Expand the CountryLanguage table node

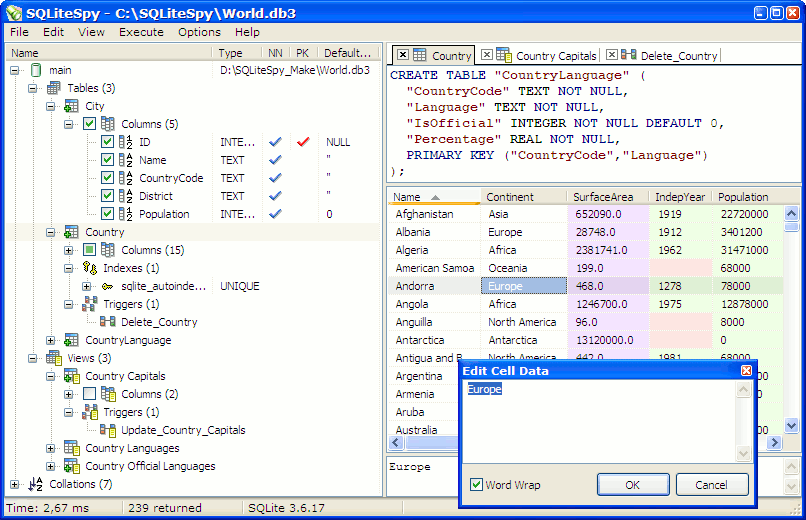(x=51, y=340)
